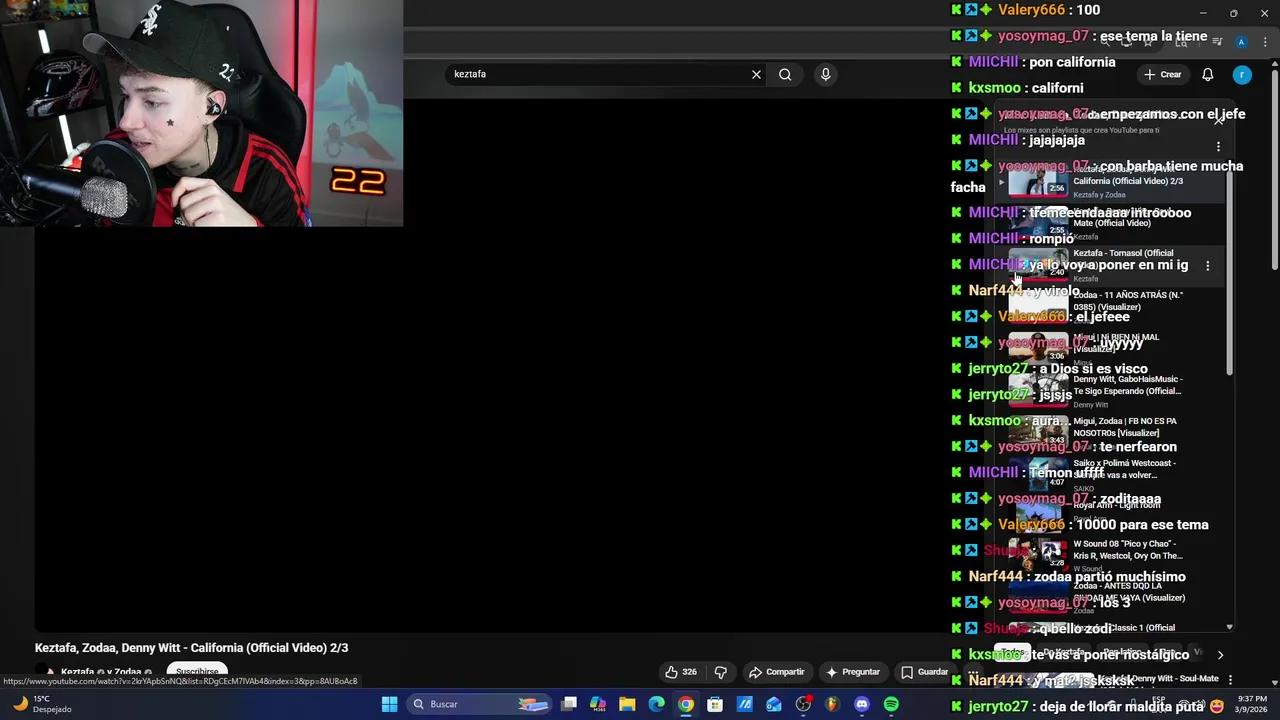Click the Compartir share button
The height and width of the screenshot is (720, 1280).
click(777, 672)
